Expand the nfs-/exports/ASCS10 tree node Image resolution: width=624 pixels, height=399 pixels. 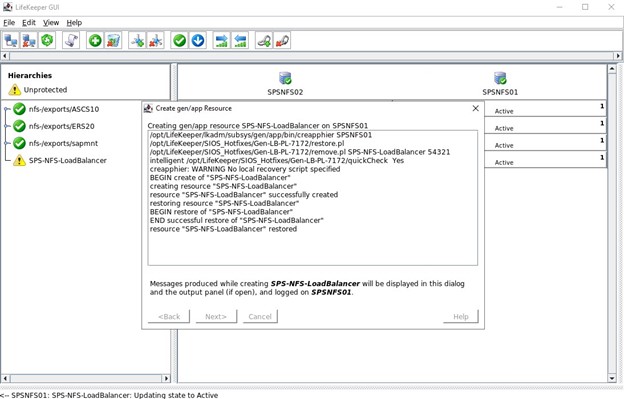[7, 109]
